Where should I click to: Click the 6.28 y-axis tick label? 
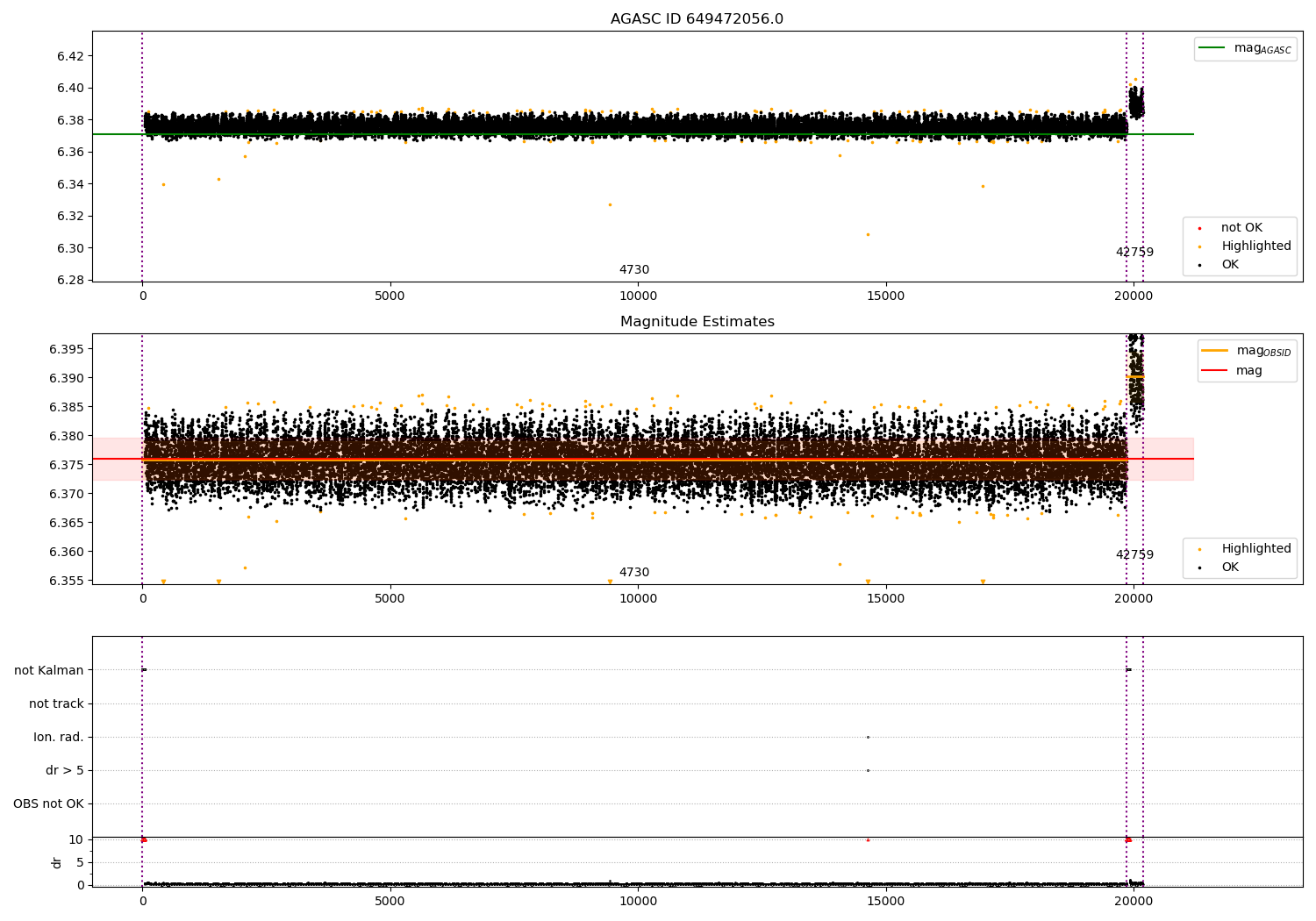(70, 280)
